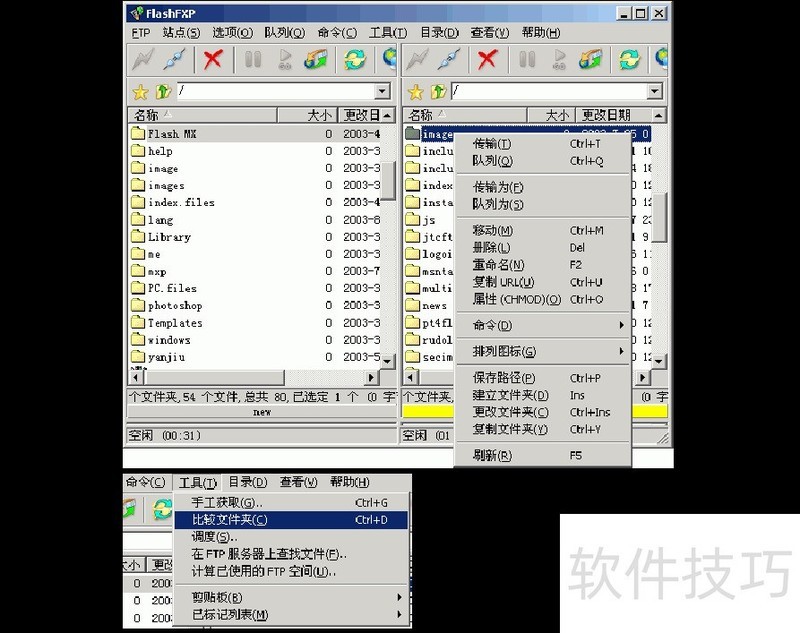Click the red X abort icon in left pane
The height and width of the screenshot is (633, 800).
(213, 59)
